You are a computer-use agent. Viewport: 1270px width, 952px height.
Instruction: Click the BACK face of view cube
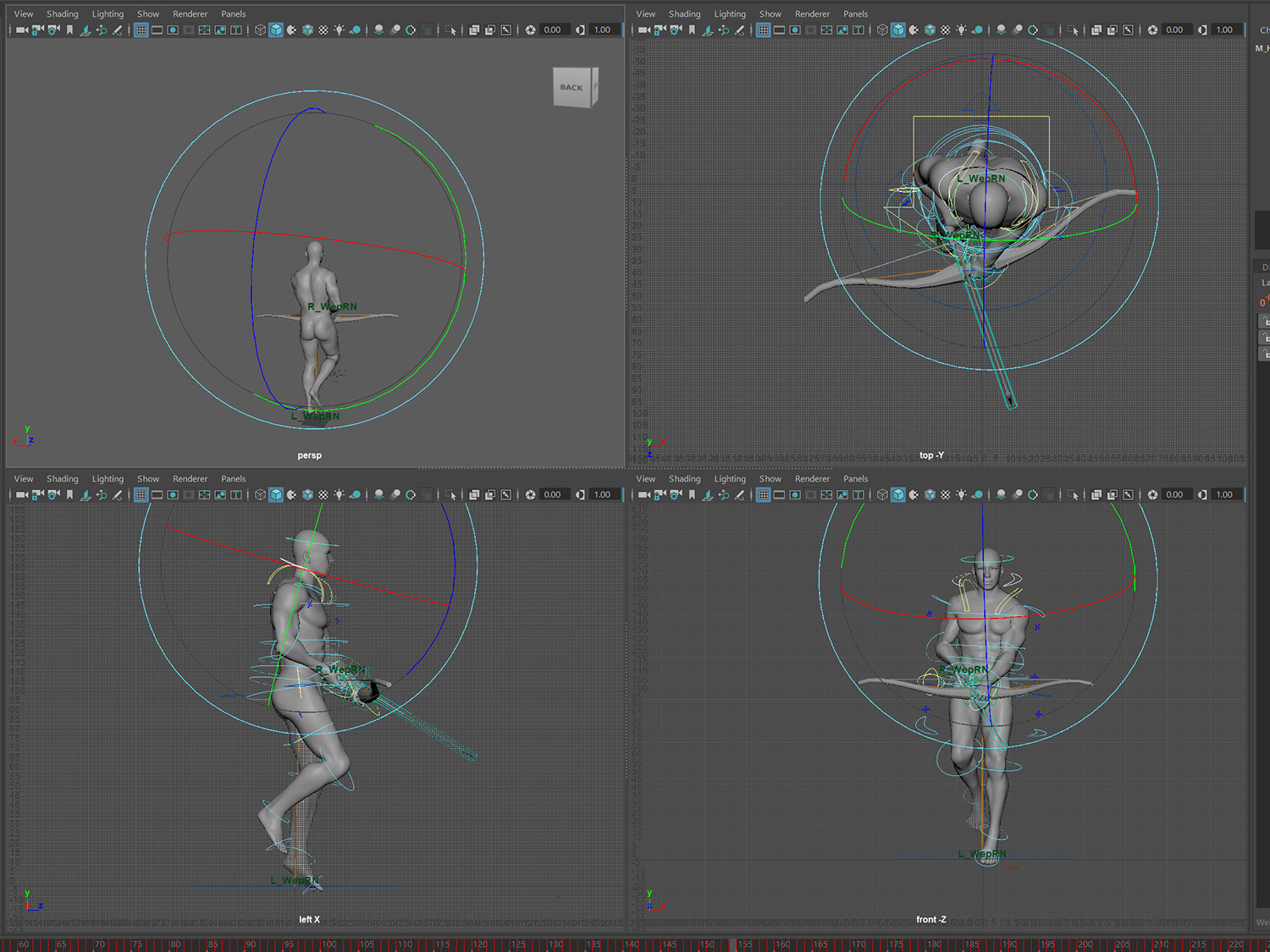coord(571,87)
